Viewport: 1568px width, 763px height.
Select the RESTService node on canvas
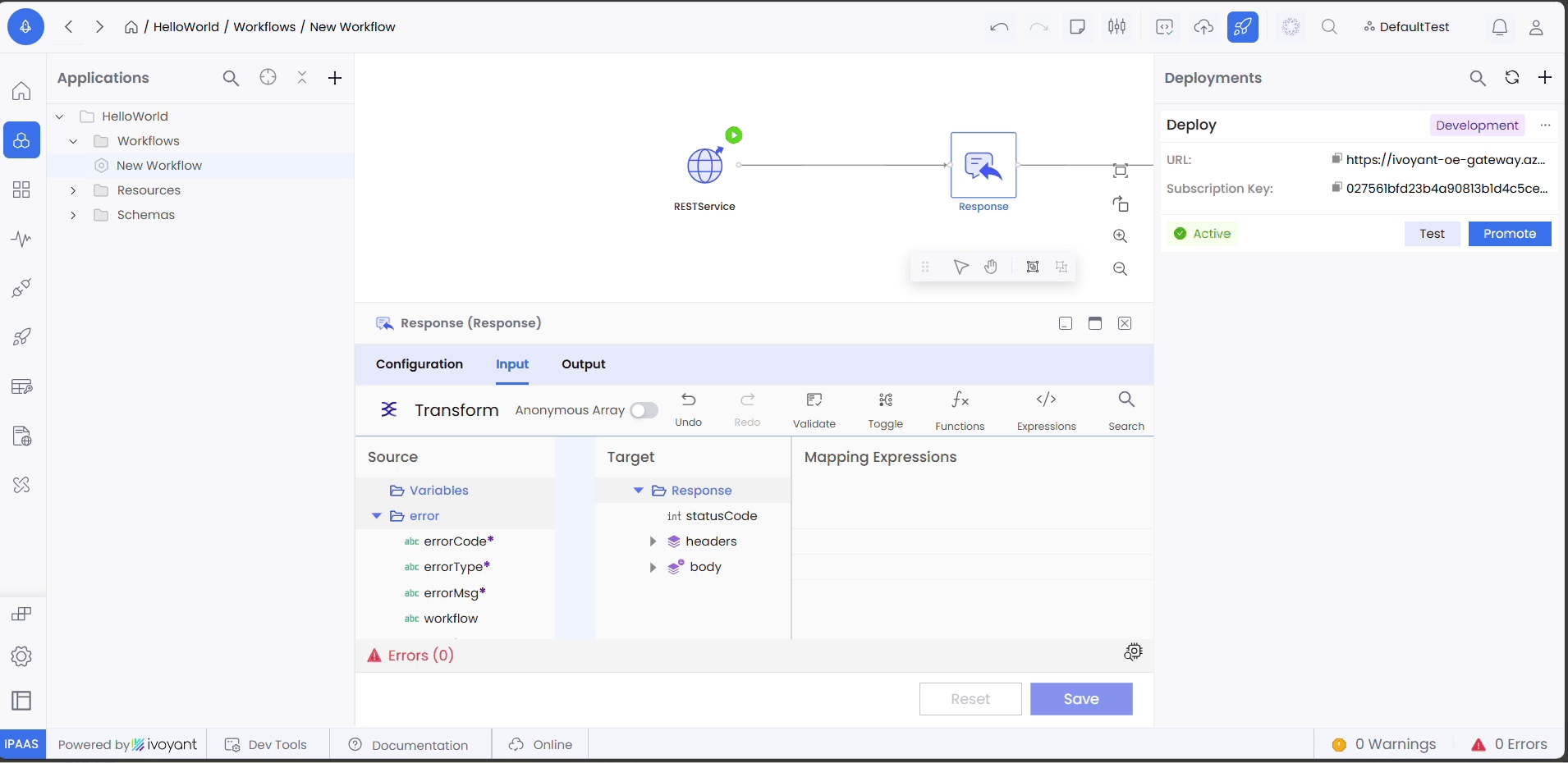click(x=704, y=167)
